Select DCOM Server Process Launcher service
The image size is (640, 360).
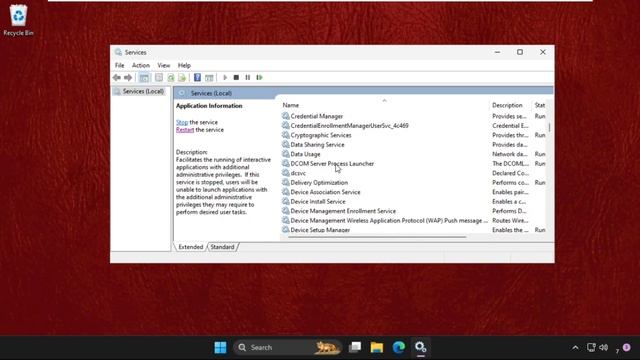click(332, 164)
